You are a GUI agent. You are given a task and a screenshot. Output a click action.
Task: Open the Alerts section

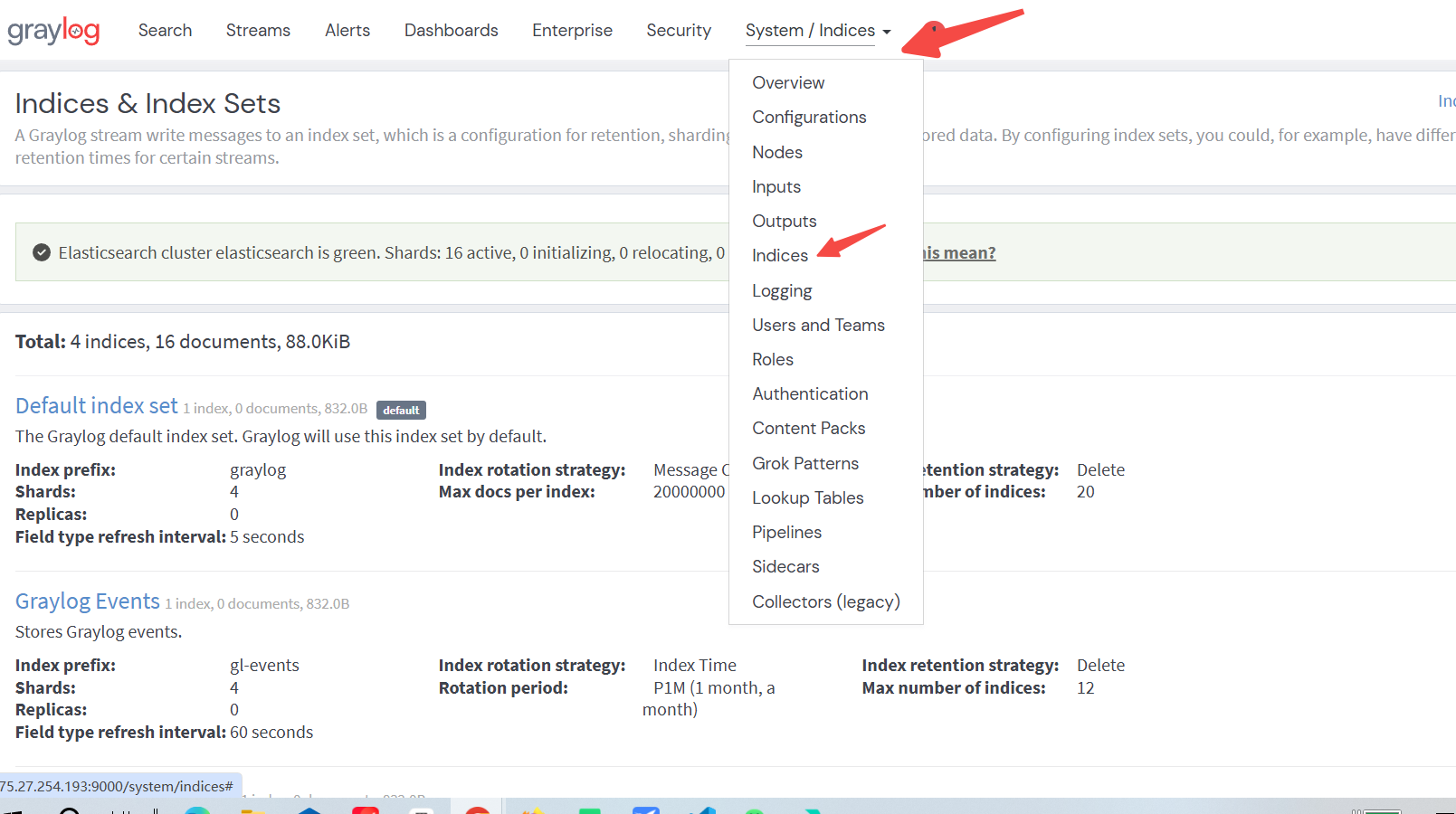click(x=347, y=30)
